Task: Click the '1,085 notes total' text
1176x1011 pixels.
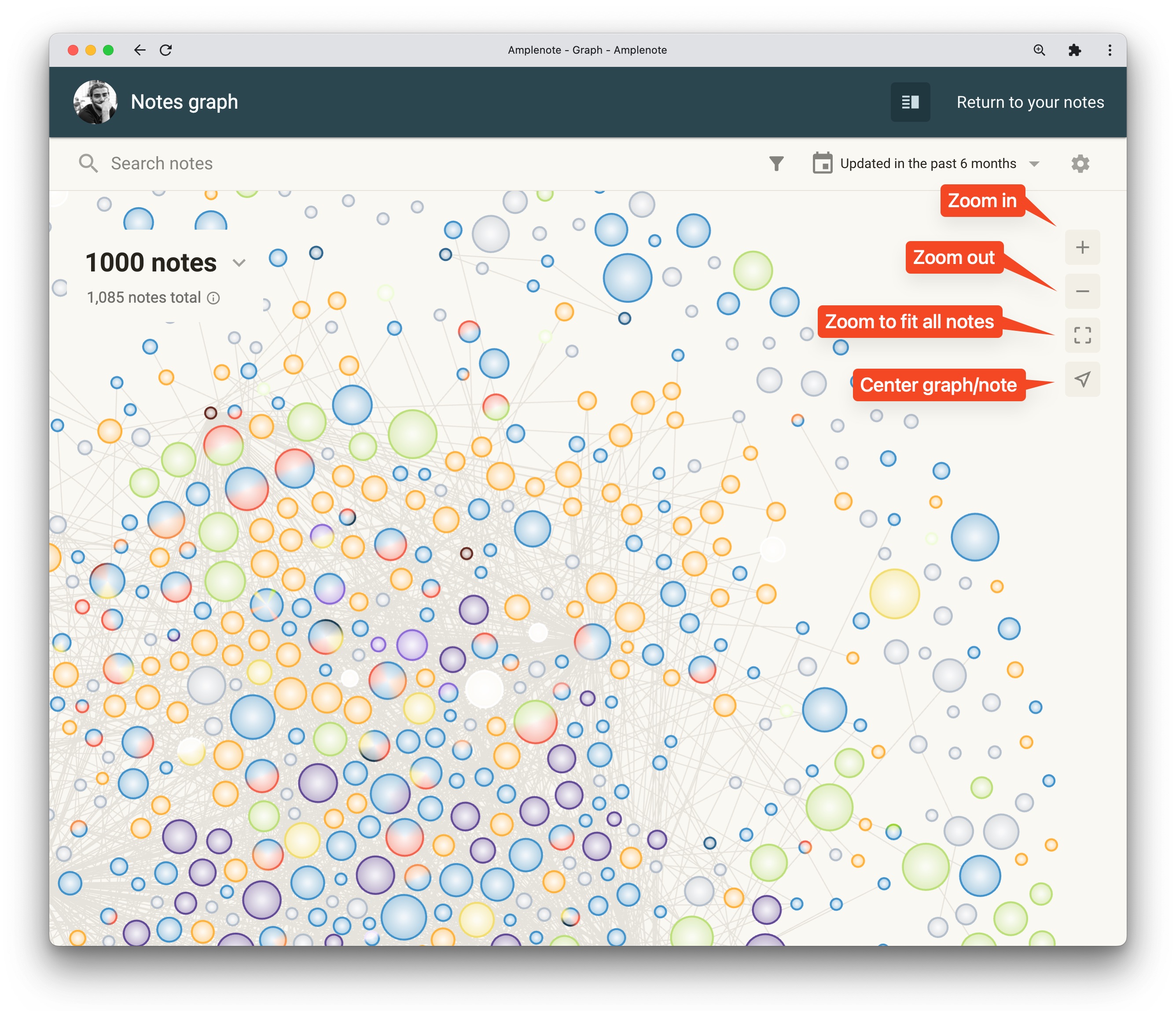Action: [143, 297]
